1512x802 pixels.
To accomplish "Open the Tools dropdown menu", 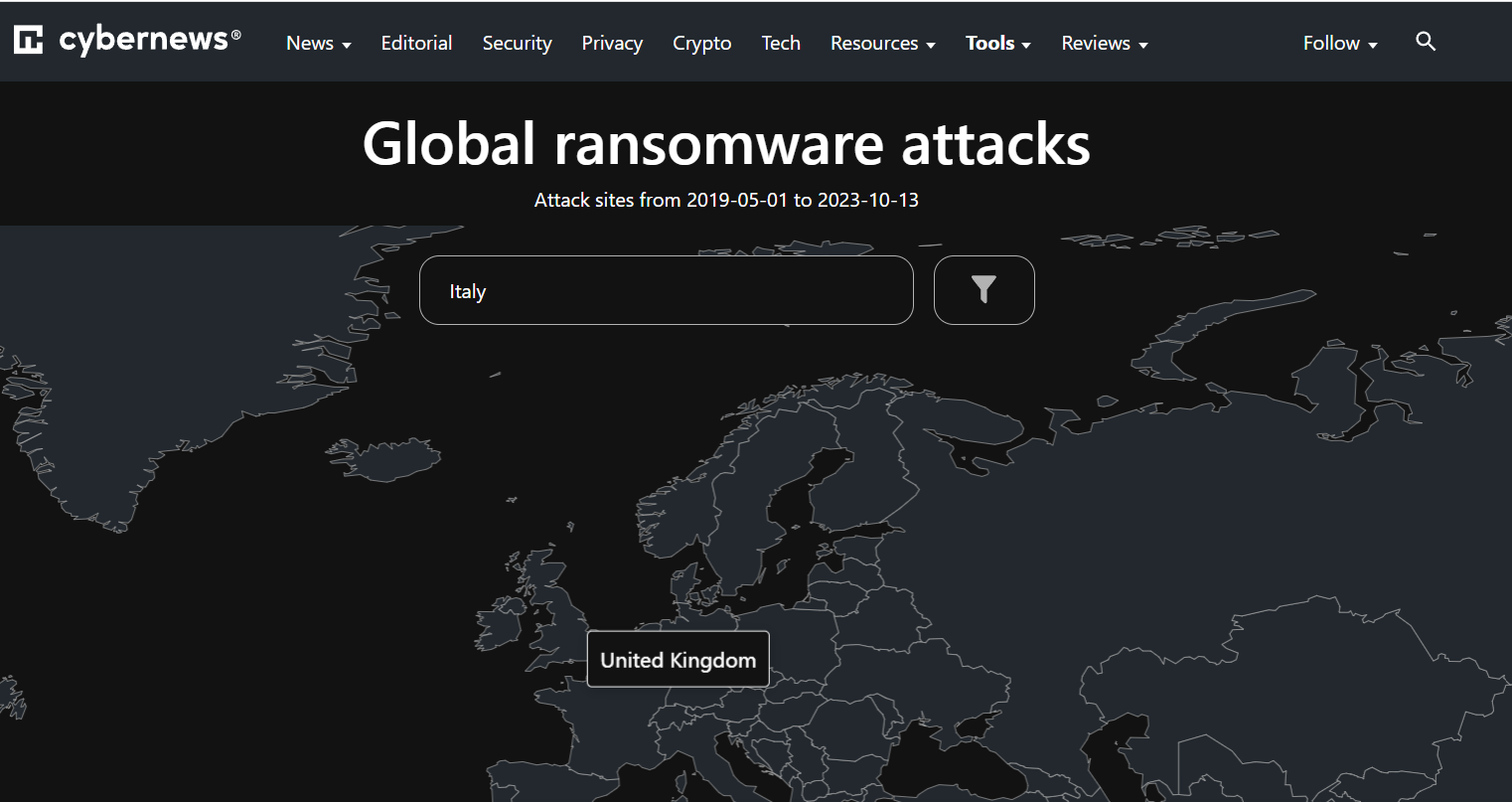I will coord(997,44).
